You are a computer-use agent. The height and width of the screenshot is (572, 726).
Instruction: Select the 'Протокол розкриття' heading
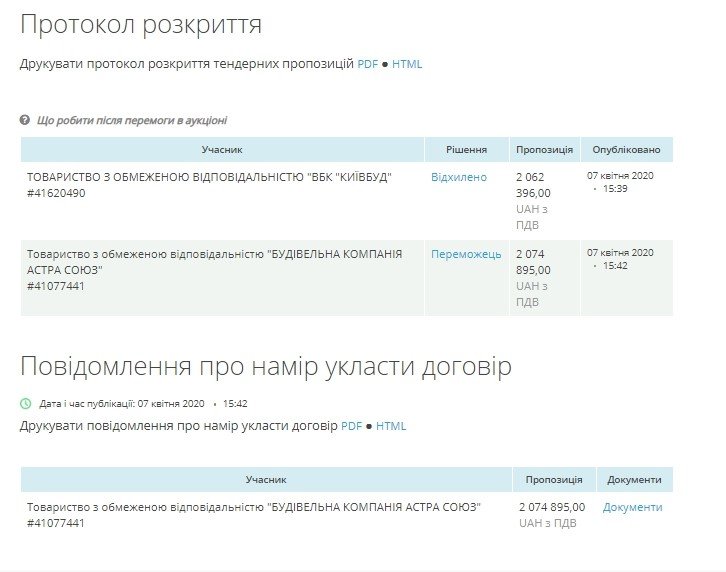141,25
